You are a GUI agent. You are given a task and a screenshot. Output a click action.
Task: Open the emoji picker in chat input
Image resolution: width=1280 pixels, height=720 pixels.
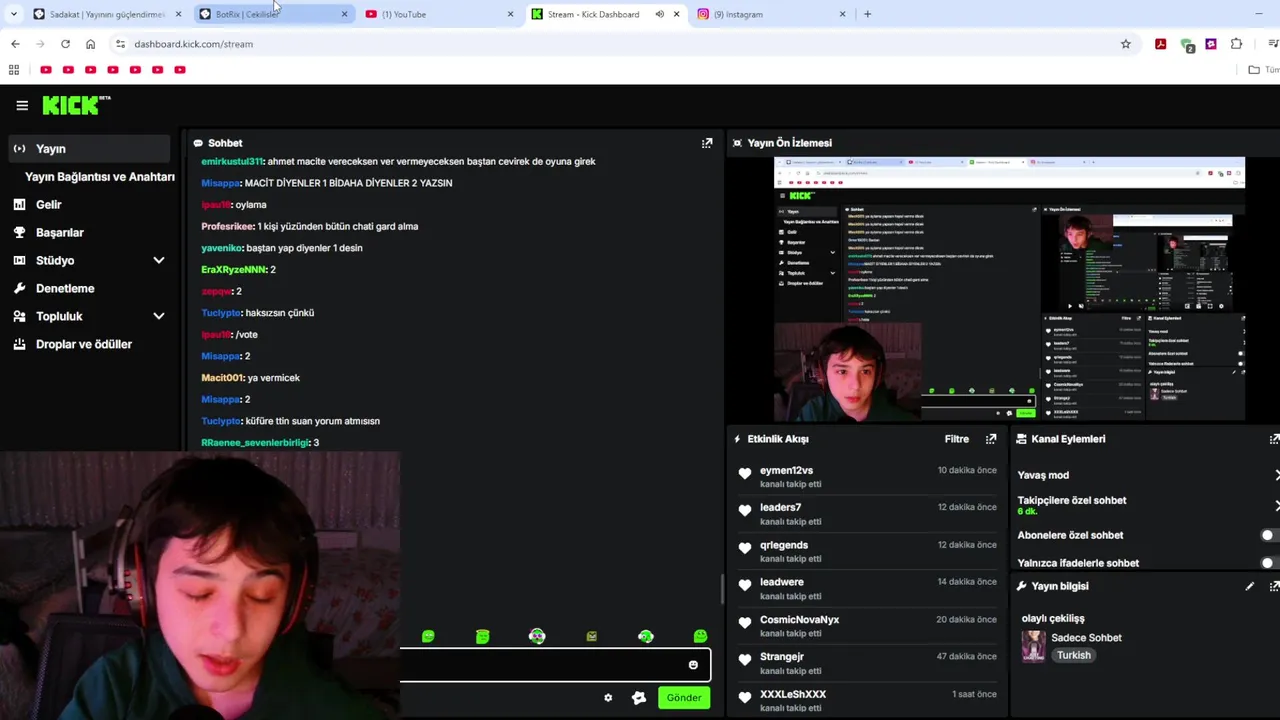[693, 665]
